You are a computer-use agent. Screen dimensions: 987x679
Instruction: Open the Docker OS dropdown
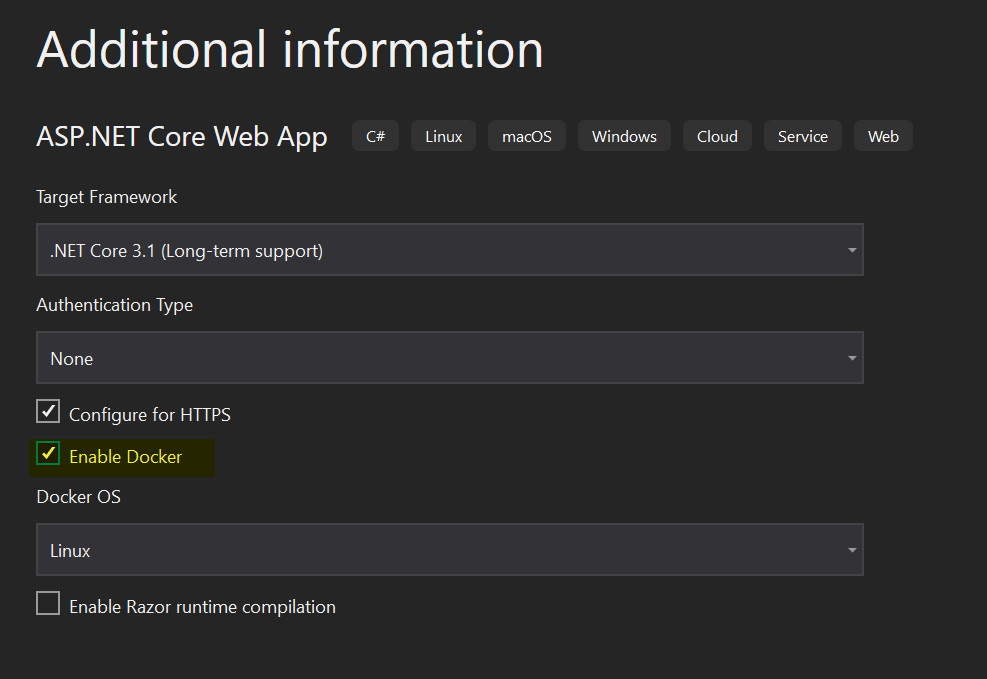point(449,550)
